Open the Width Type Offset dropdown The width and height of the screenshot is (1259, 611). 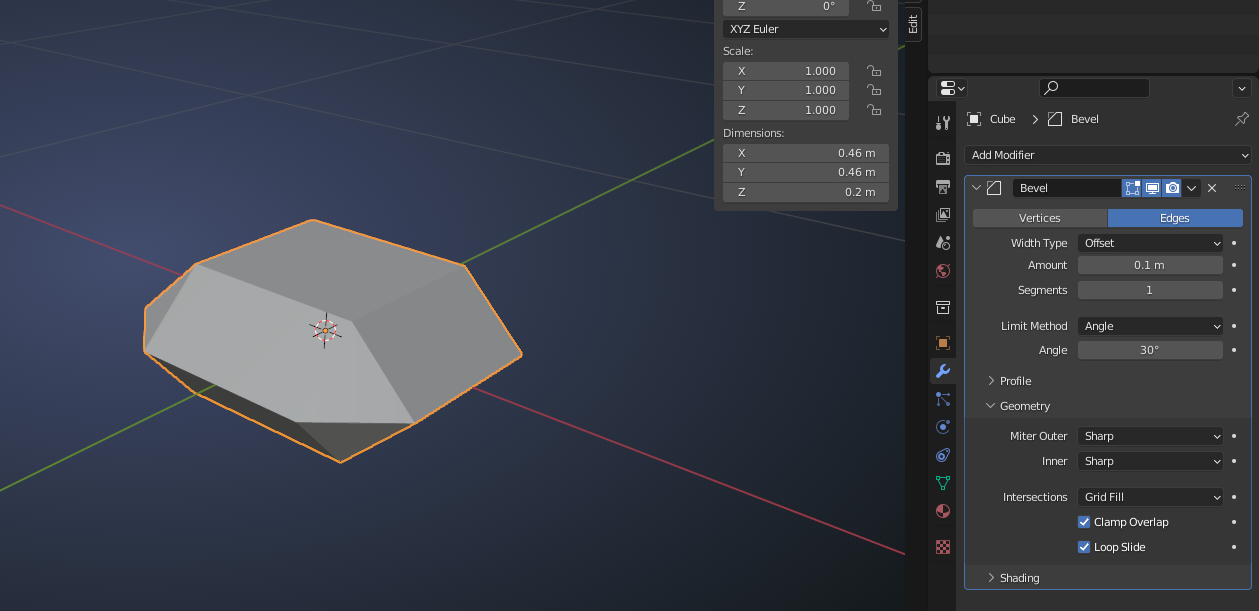pyautogui.click(x=1150, y=243)
